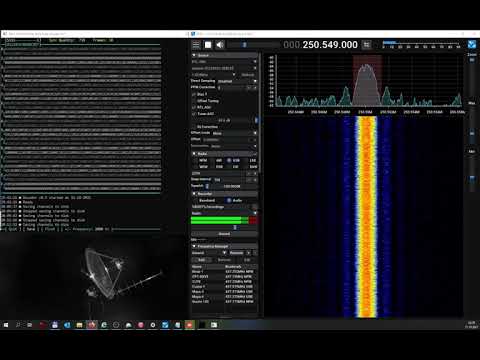480x360 pixels.
Task: Adjust the Zoom slider right of spectrum
Action: point(472,80)
